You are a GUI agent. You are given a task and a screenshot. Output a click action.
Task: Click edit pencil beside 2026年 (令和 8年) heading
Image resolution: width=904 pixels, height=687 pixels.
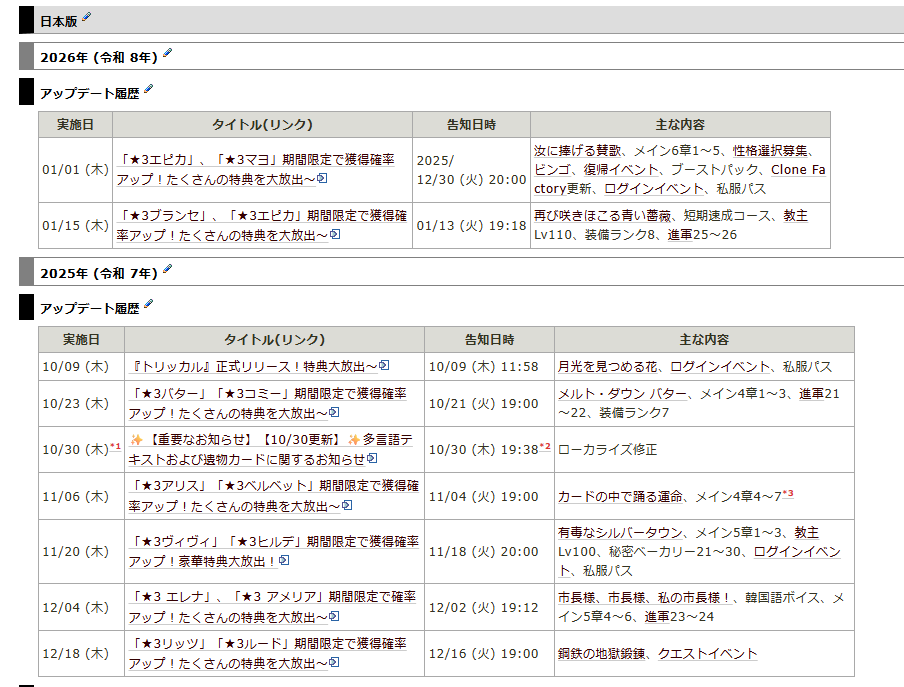(167, 54)
